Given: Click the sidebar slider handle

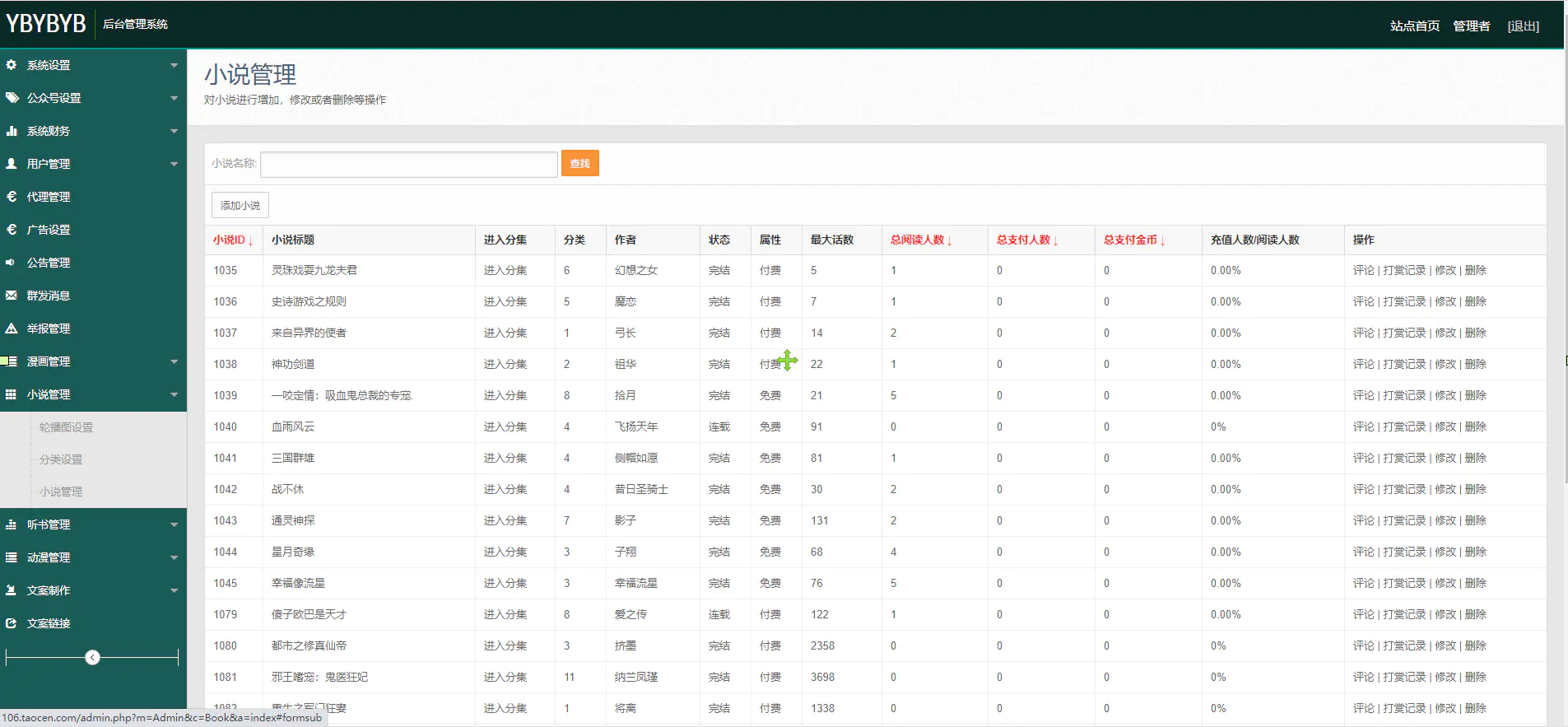Looking at the screenshot, I should 93,657.
